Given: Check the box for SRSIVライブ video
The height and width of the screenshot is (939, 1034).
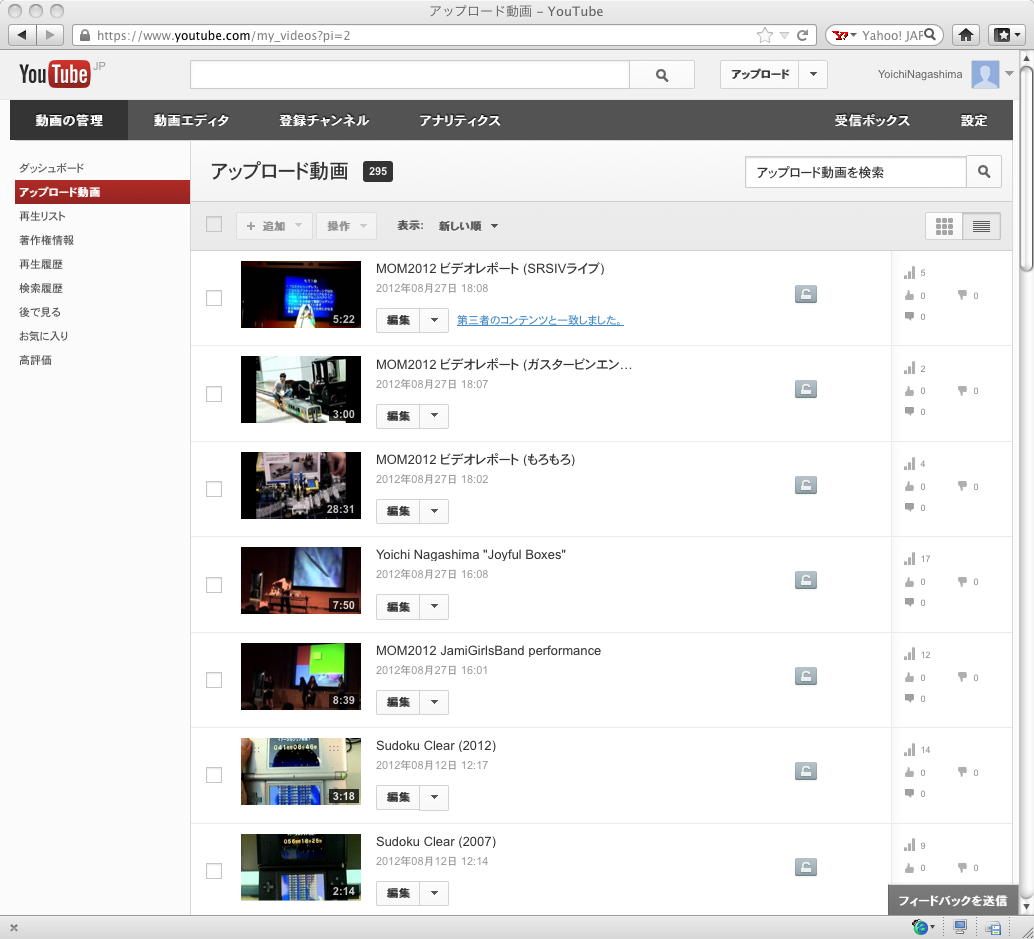Looking at the screenshot, I should [x=214, y=298].
